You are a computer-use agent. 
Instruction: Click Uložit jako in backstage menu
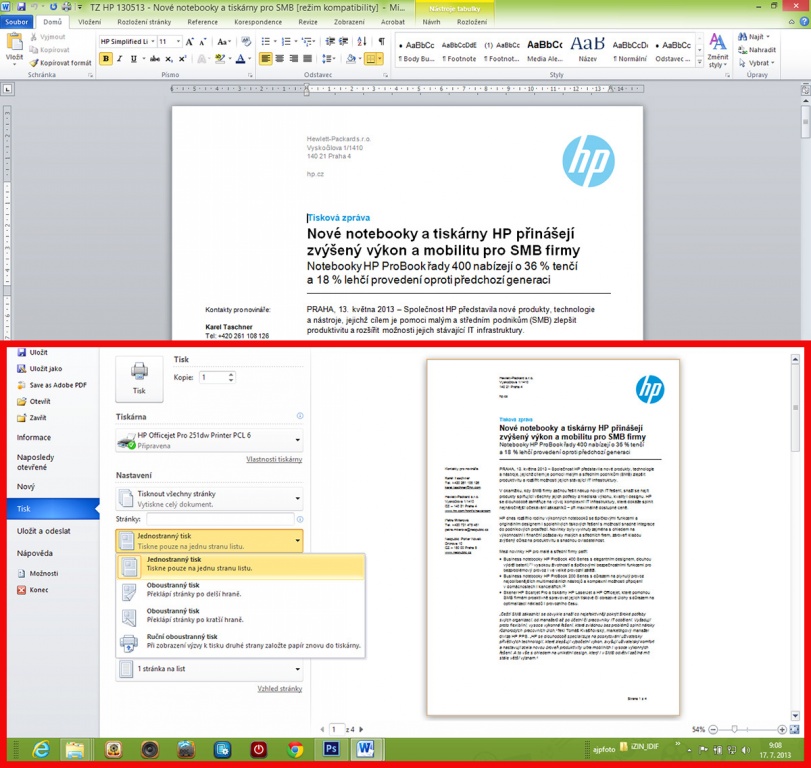pos(40,369)
